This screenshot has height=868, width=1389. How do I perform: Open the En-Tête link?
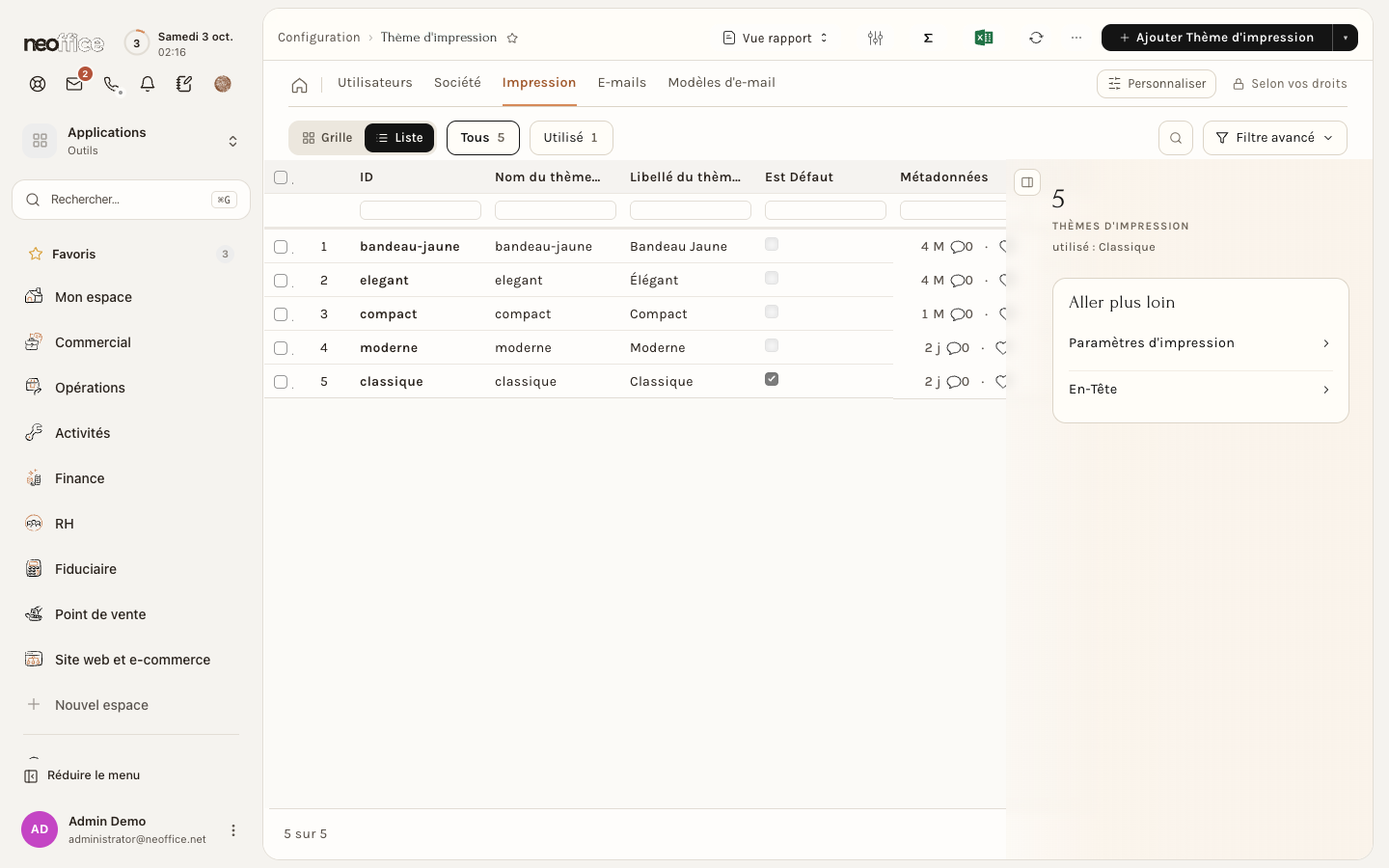[1200, 390]
